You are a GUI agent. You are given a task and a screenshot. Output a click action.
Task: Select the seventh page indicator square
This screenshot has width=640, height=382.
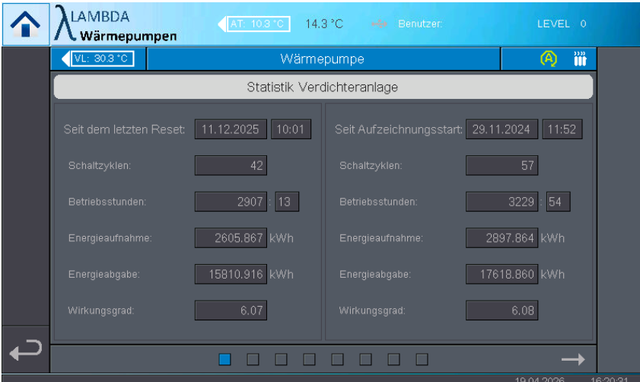pyautogui.click(x=393, y=359)
